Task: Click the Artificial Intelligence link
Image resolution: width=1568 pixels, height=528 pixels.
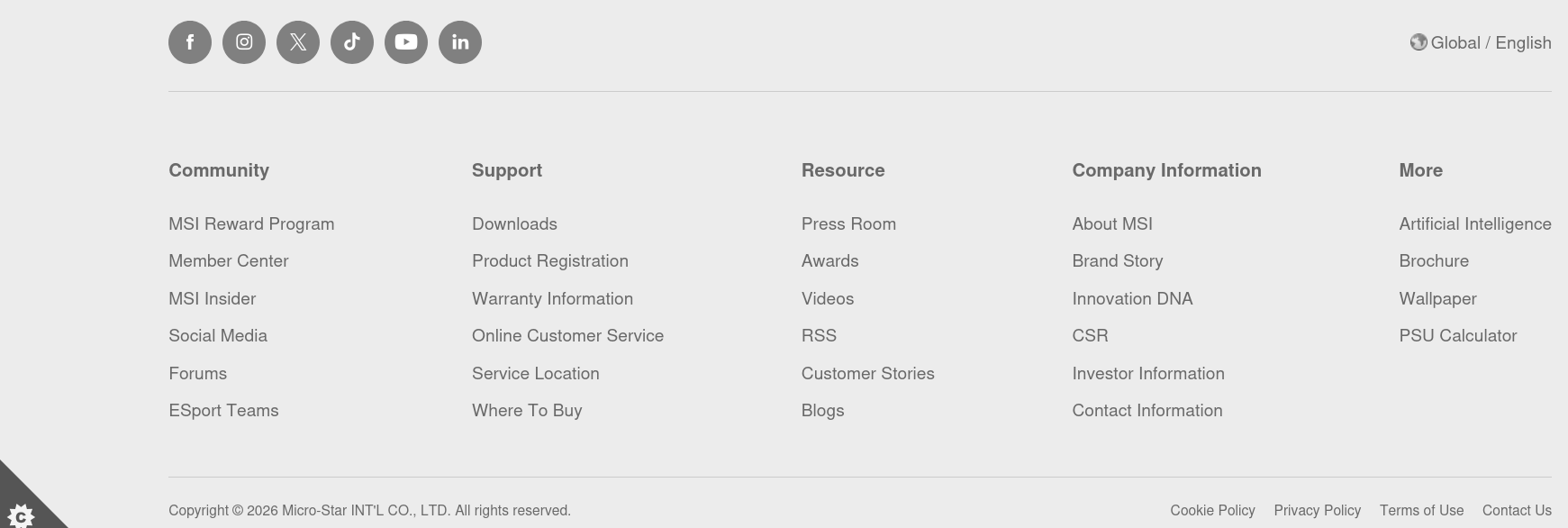Action: click(x=1474, y=224)
